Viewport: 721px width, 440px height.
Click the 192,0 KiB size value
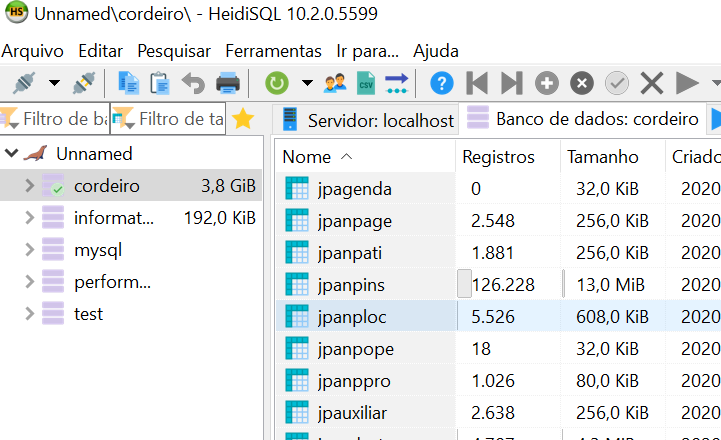coord(220,218)
